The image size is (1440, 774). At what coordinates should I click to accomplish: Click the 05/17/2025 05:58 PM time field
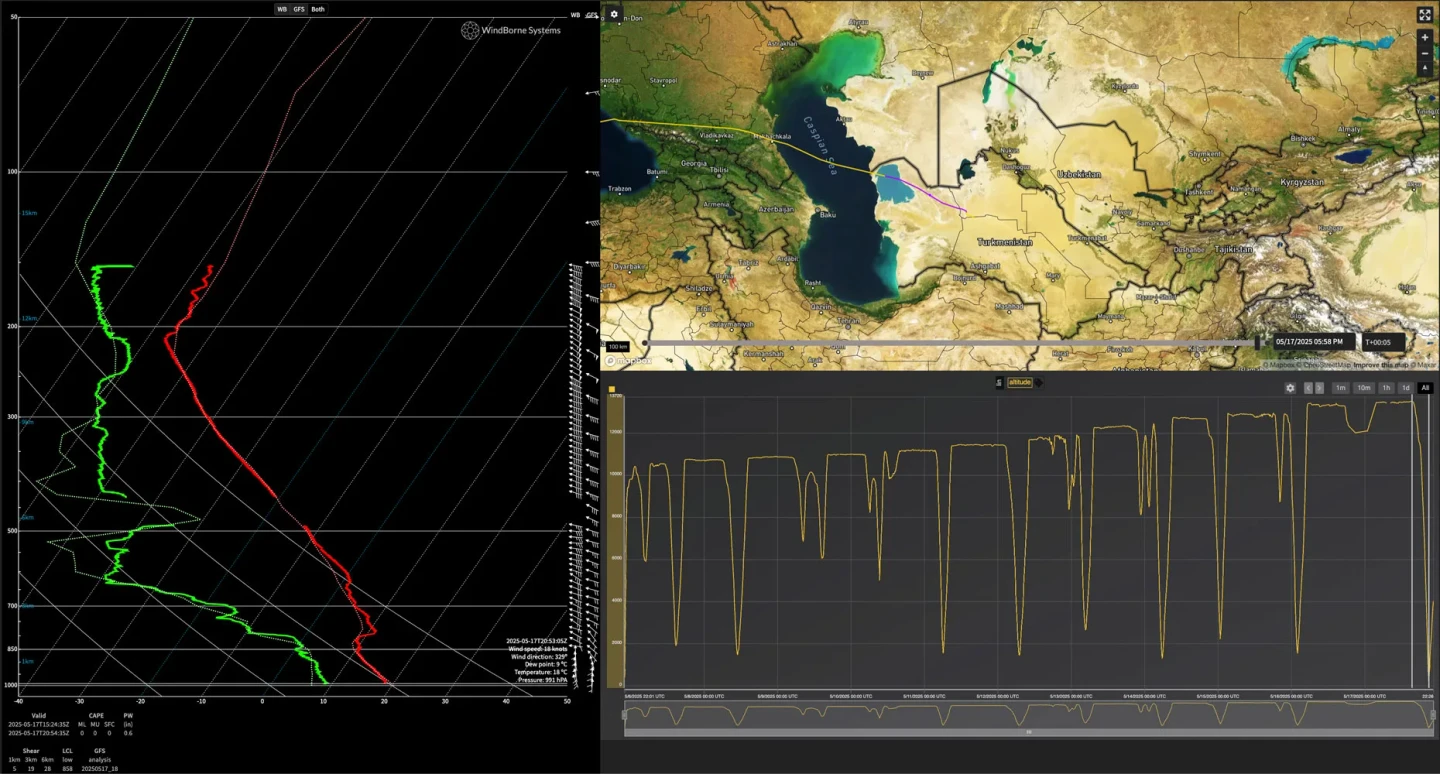(1314, 342)
